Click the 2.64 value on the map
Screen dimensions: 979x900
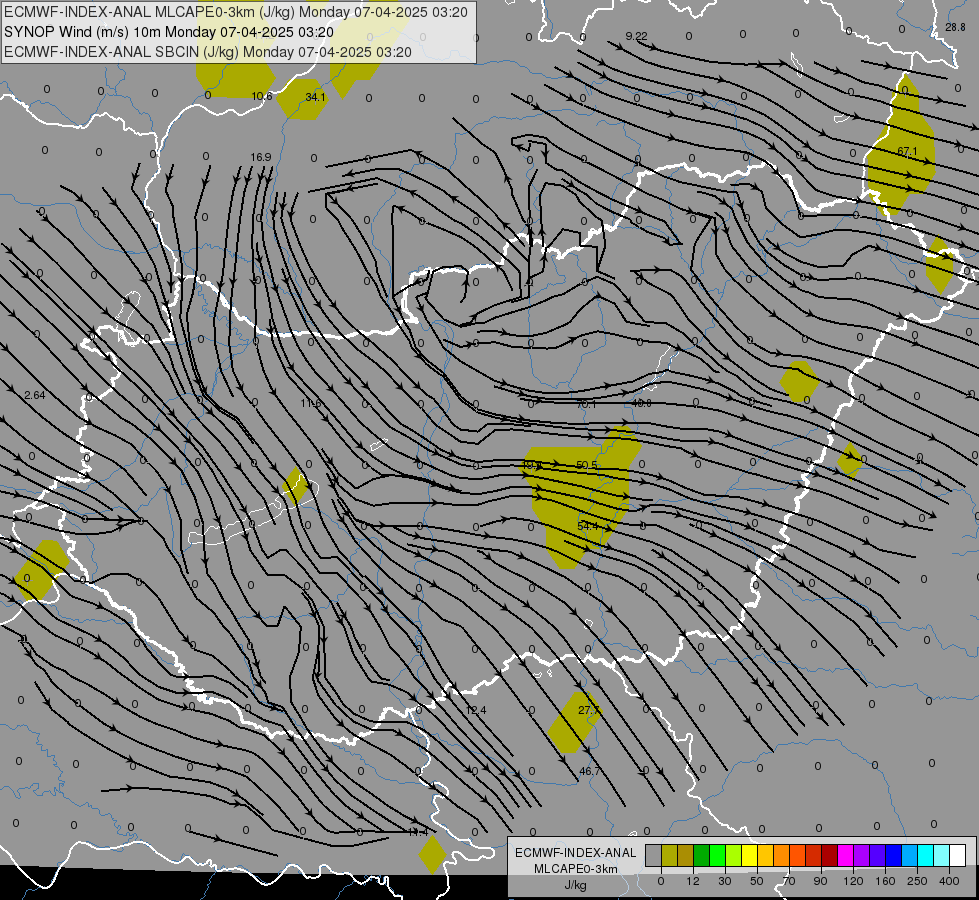pyautogui.click(x=35, y=395)
